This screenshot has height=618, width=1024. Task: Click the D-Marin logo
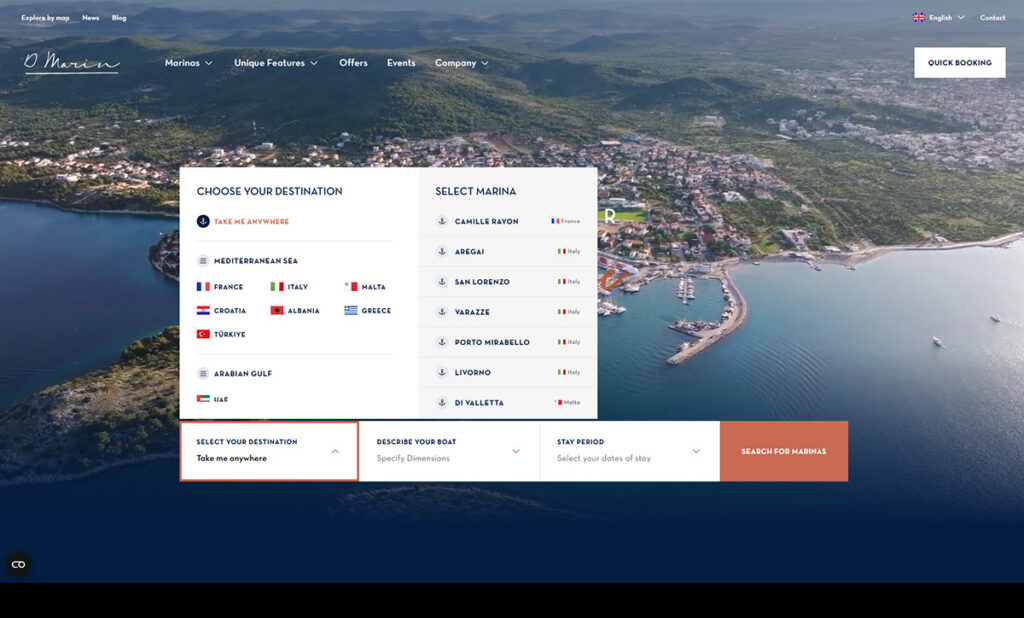71,63
